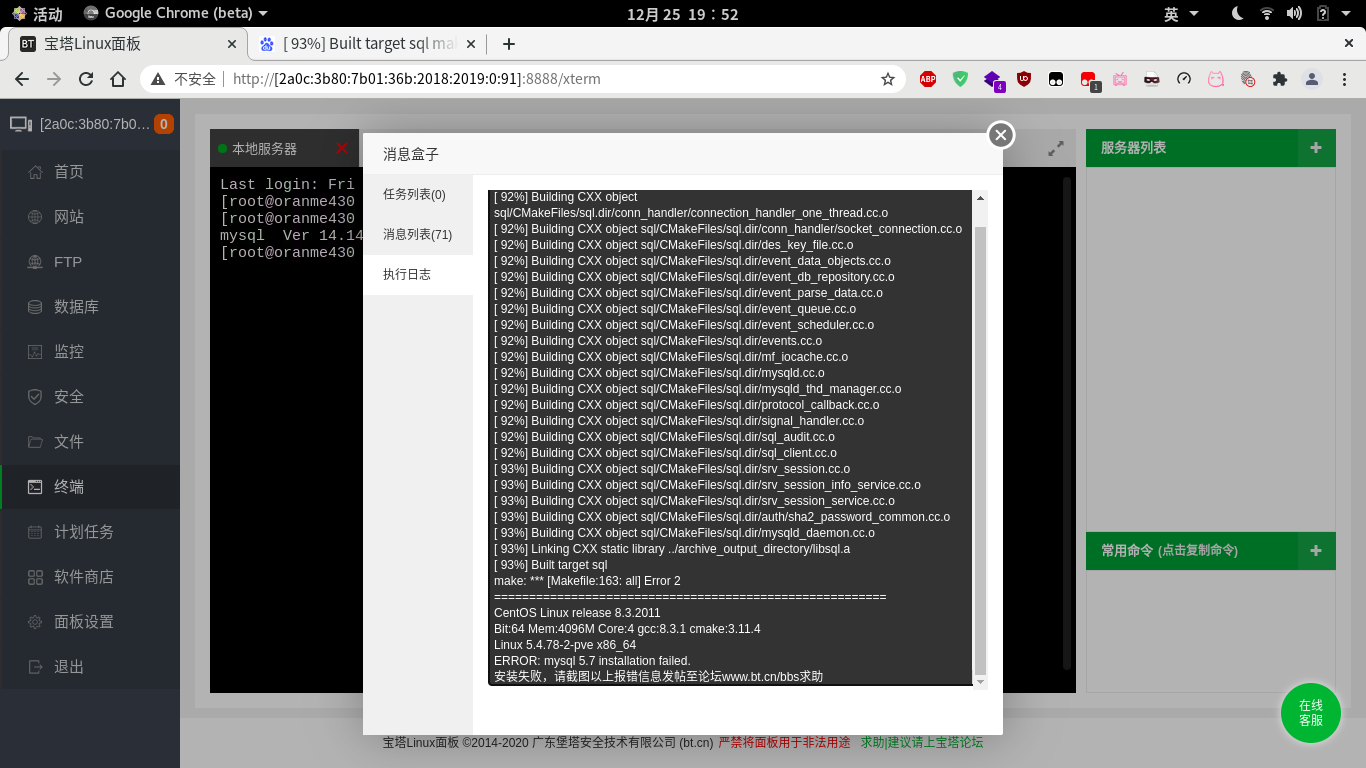Open the 文件 files sidebar item
This screenshot has width=1366, height=768.
coord(90,442)
